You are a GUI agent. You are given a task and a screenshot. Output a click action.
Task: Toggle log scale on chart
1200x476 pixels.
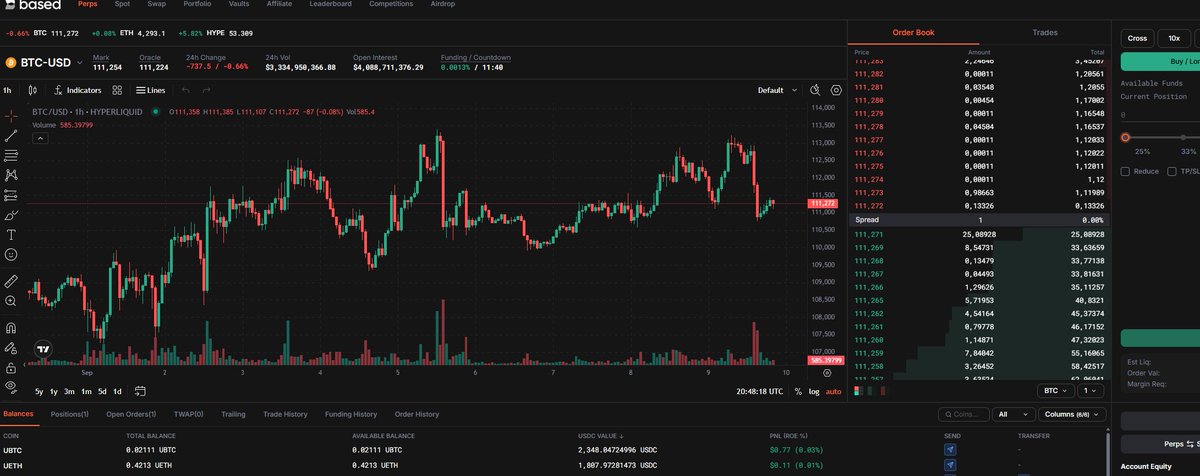pos(814,391)
